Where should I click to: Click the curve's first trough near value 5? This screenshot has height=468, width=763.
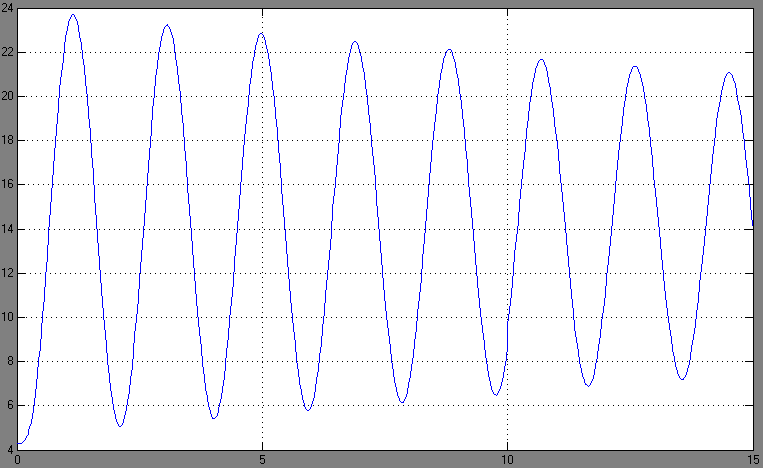120,426
